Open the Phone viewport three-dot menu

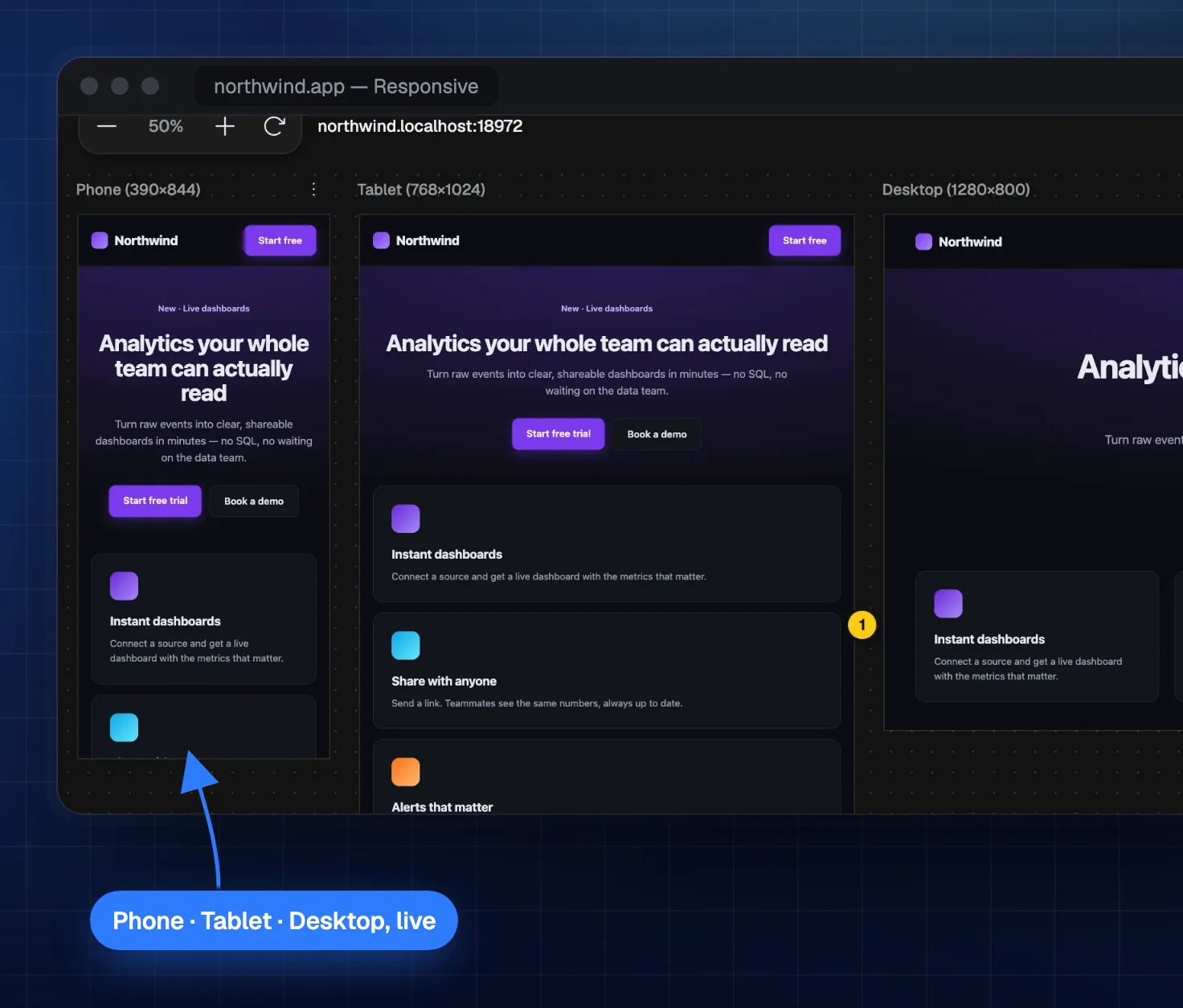tap(313, 189)
